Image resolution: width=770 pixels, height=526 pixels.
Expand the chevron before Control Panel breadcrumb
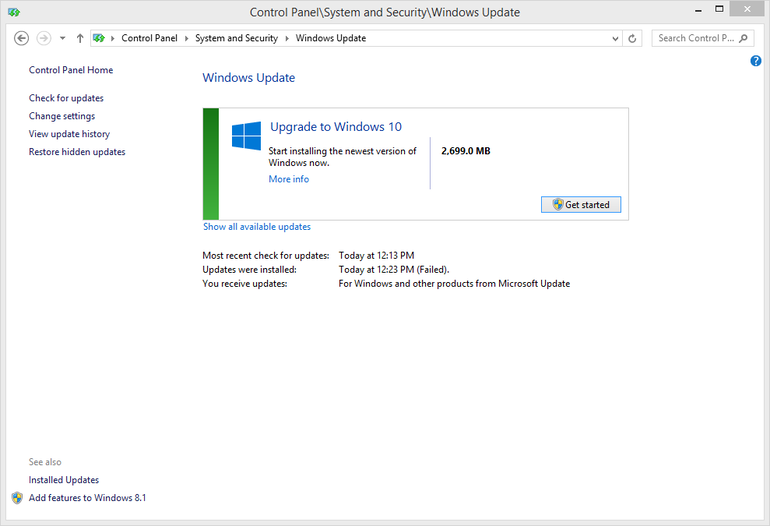point(112,38)
